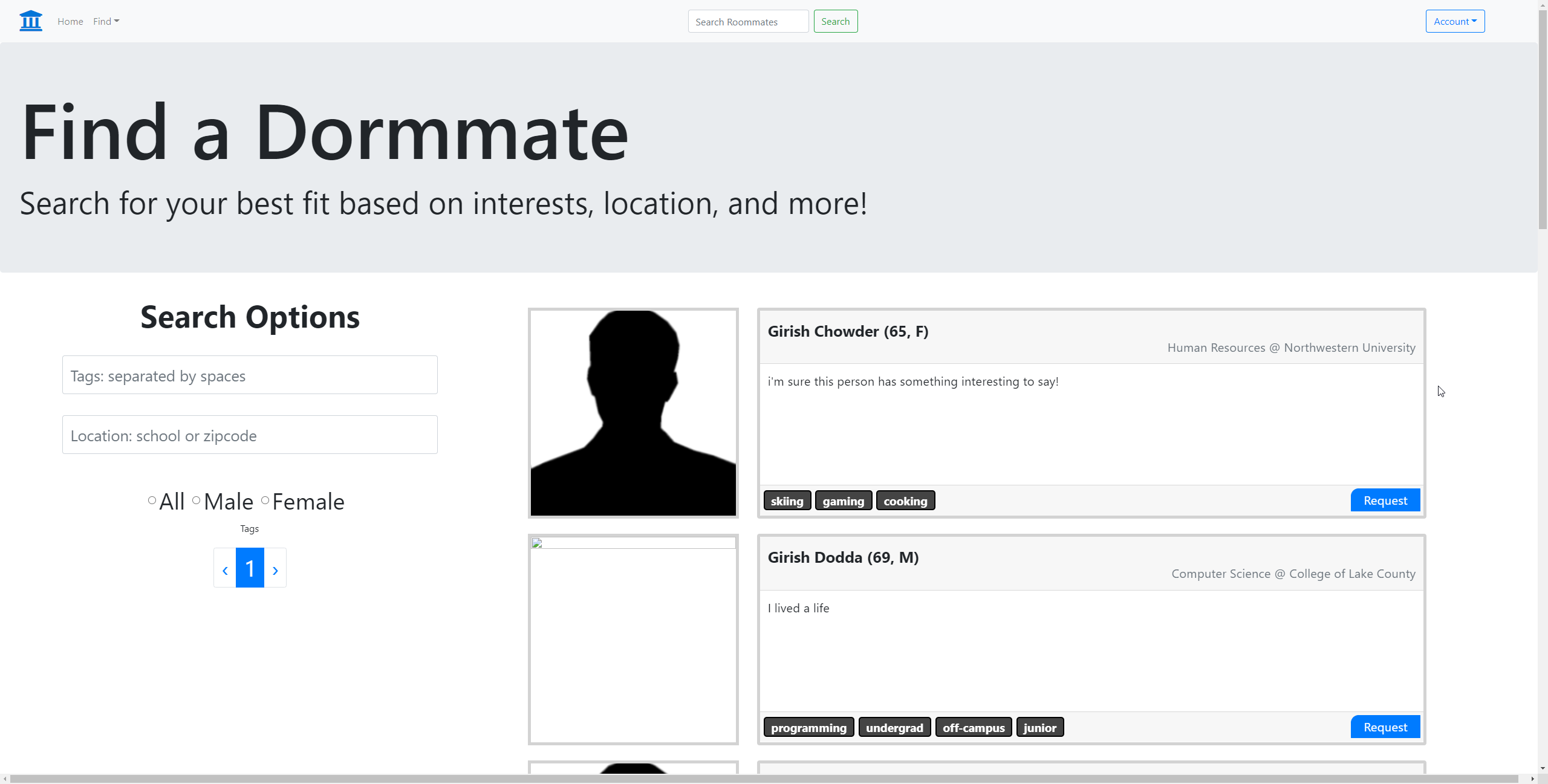Go to previous page arrow
Image resolution: width=1548 pixels, height=784 pixels.
coord(225,569)
